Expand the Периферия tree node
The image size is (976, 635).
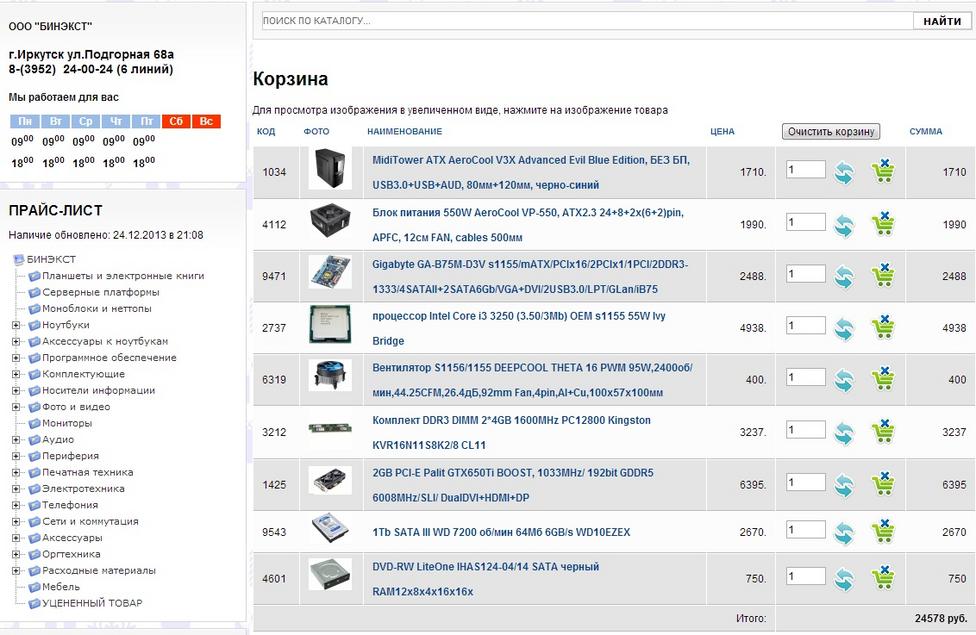tap(16, 456)
